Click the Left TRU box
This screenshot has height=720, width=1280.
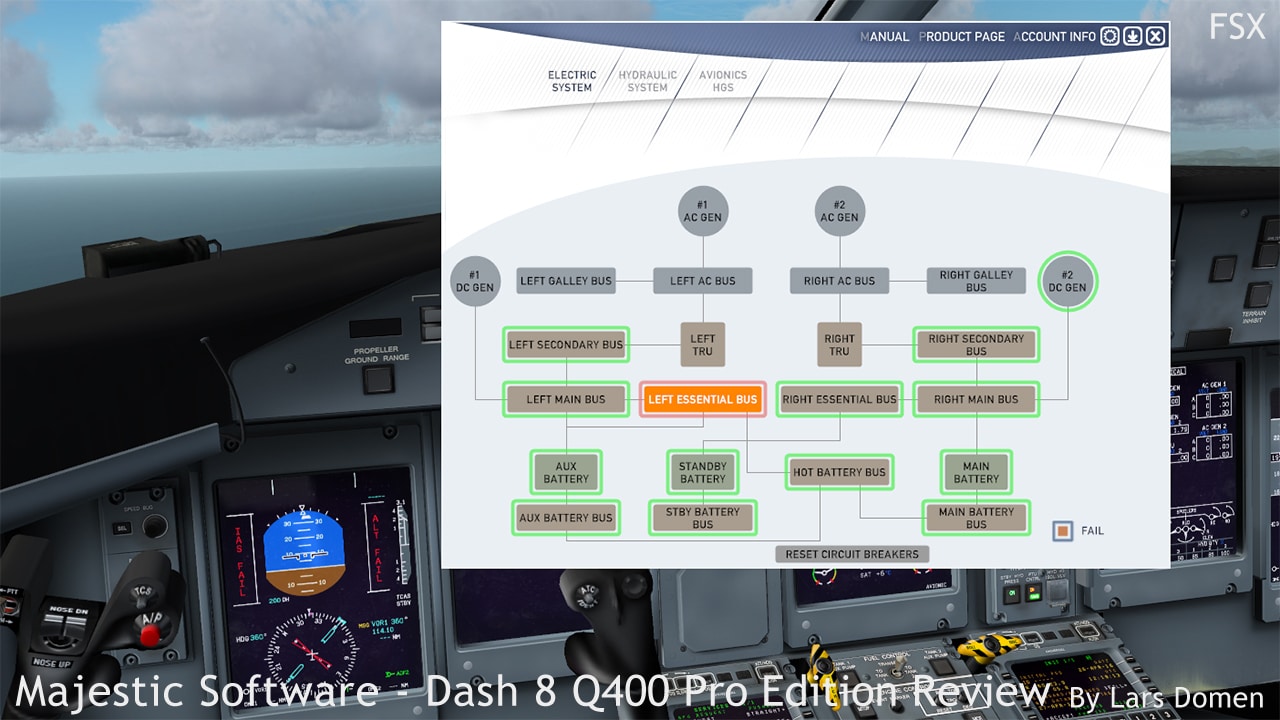pos(702,345)
